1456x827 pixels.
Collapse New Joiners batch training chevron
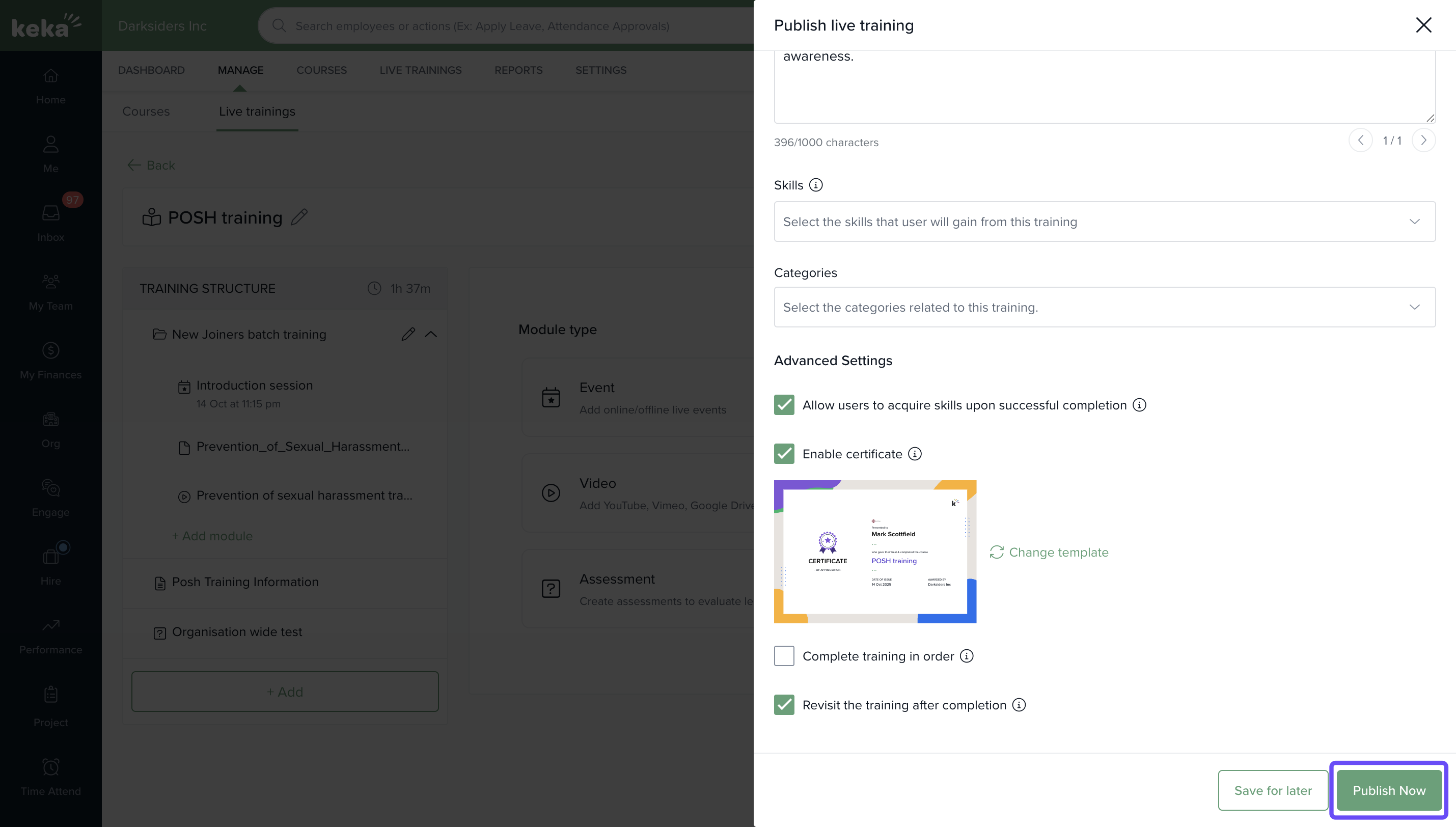pos(431,334)
